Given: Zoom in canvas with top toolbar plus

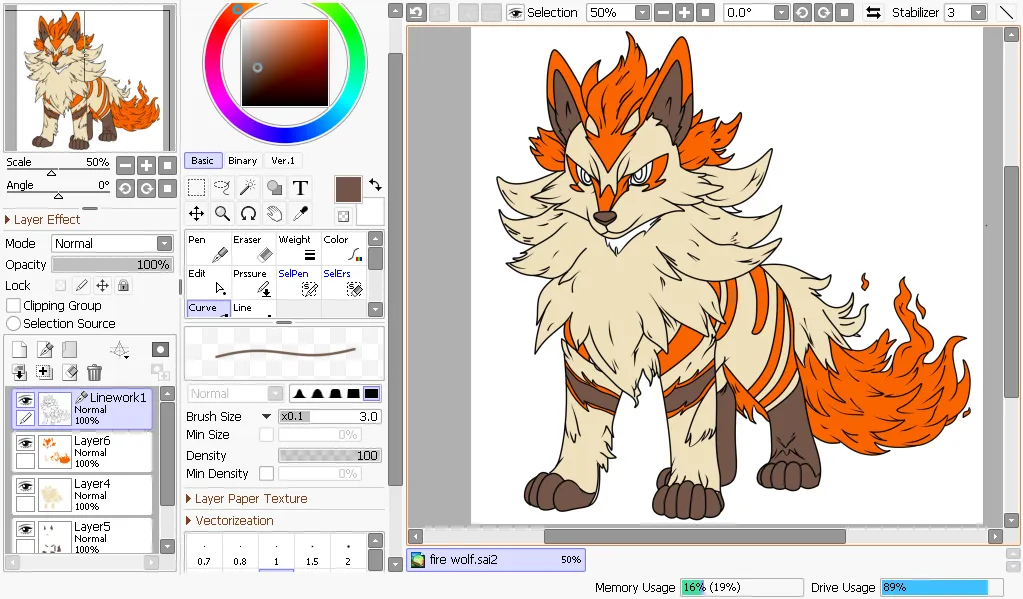Looking at the screenshot, I should 684,12.
